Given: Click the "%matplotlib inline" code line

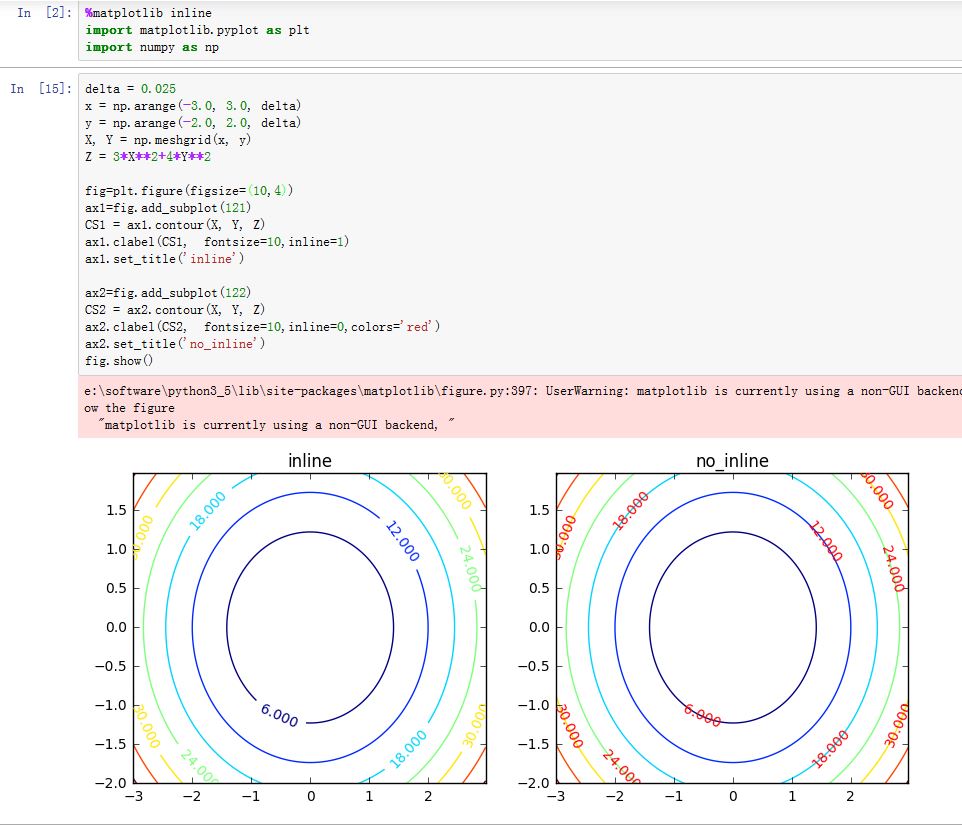Looking at the screenshot, I should point(148,13).
